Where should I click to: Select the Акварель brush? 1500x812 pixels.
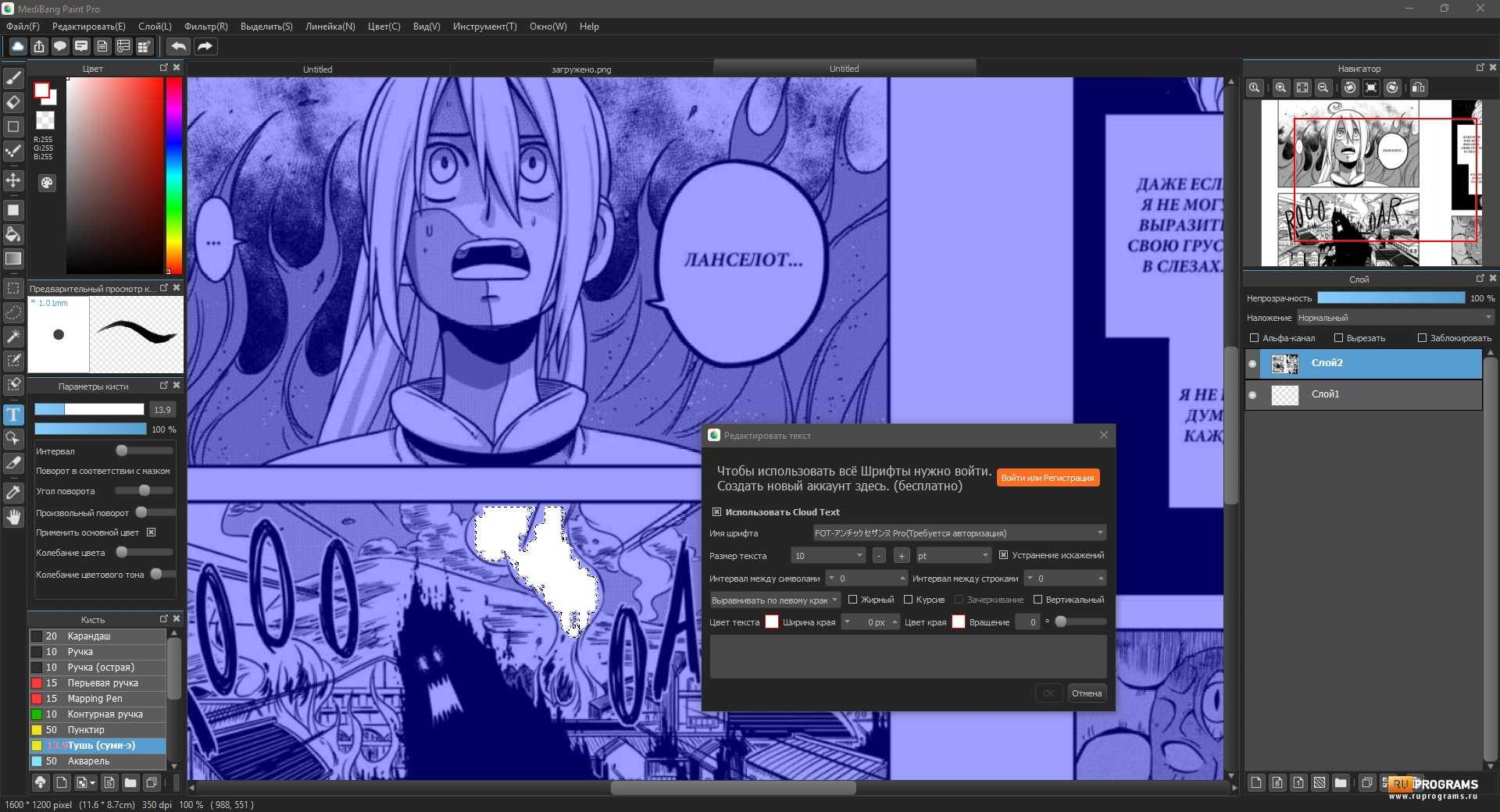98,761
